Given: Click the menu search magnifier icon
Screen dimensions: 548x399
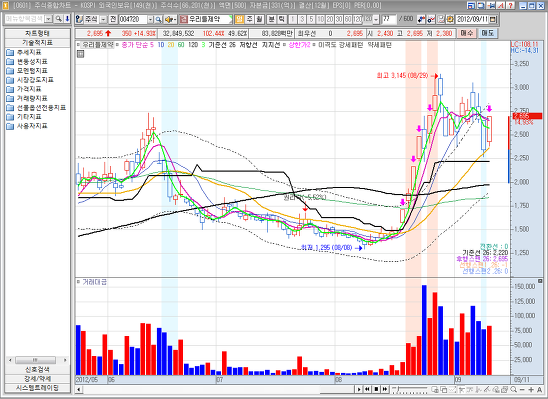Looking at the screenshot, I should click(58, 19).
